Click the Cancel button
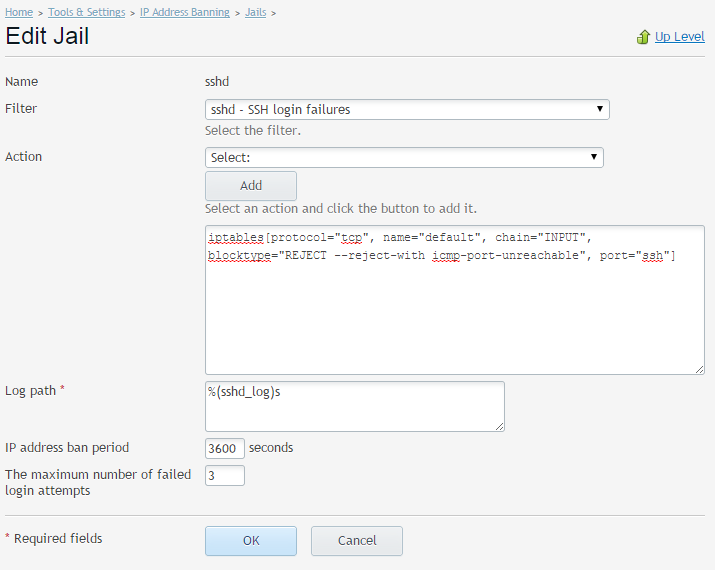 point(357,541)
